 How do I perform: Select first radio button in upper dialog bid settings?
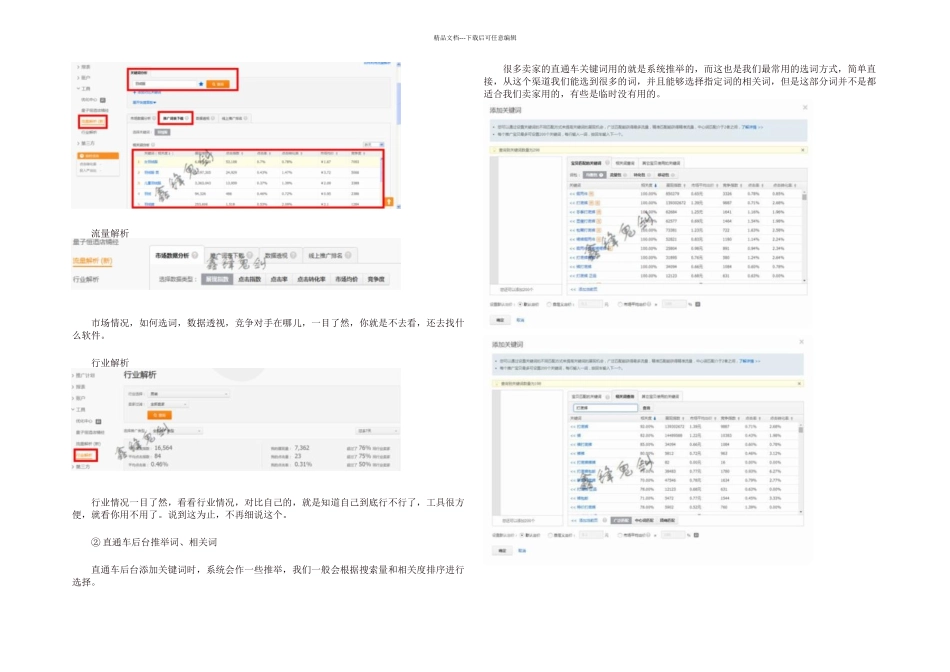[520, 304]
